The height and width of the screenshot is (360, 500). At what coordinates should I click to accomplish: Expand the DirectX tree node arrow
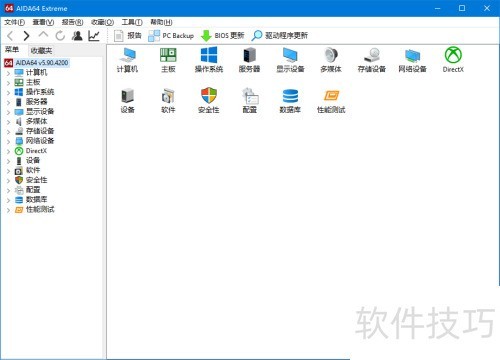(9, 151)
